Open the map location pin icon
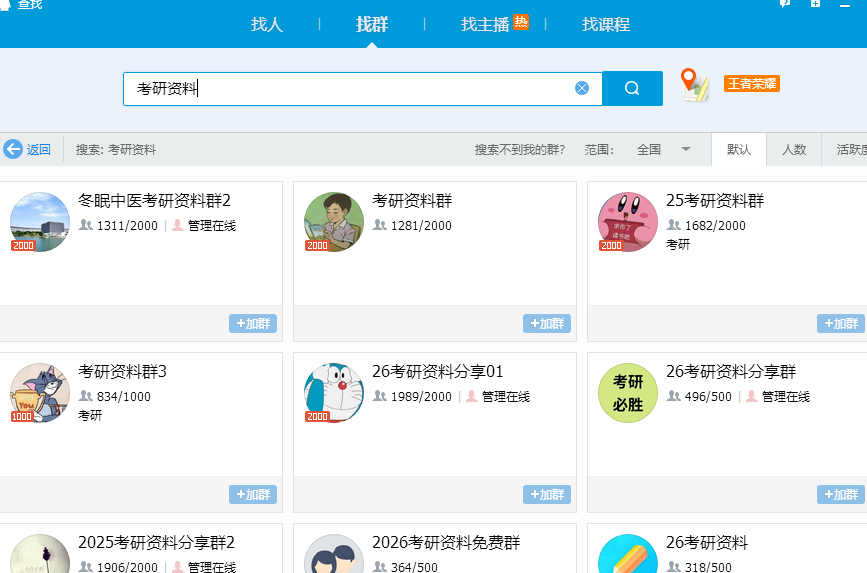 pos(694,85)
